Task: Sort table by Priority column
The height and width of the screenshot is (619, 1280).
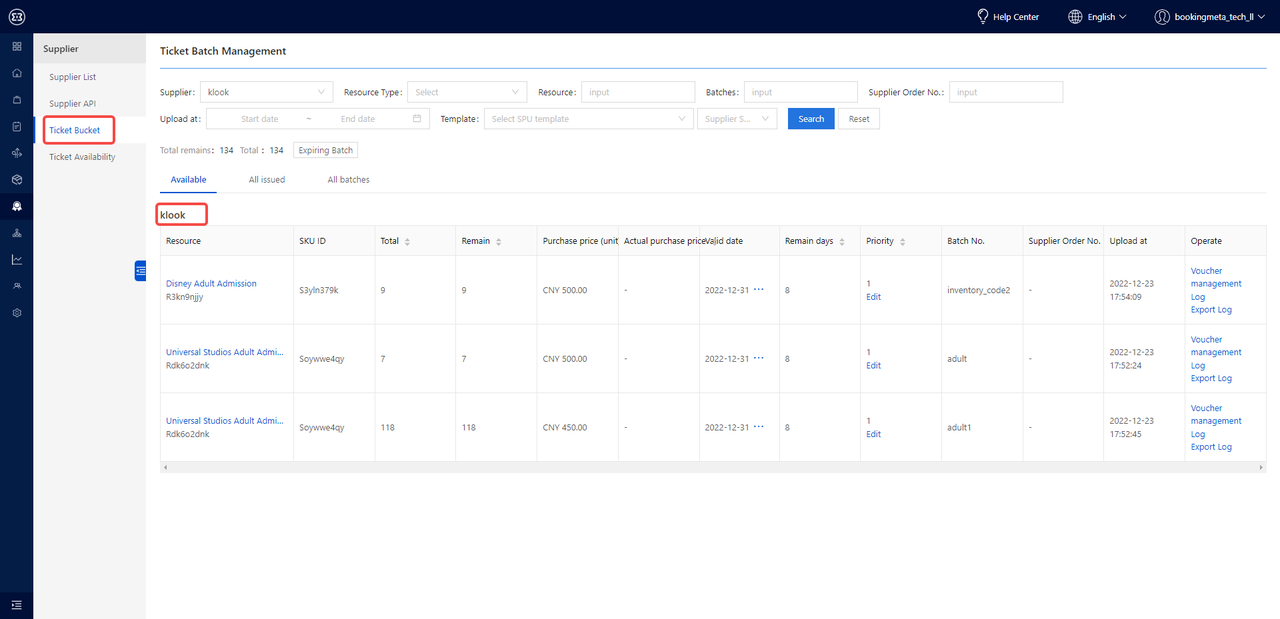Action: 903,242
